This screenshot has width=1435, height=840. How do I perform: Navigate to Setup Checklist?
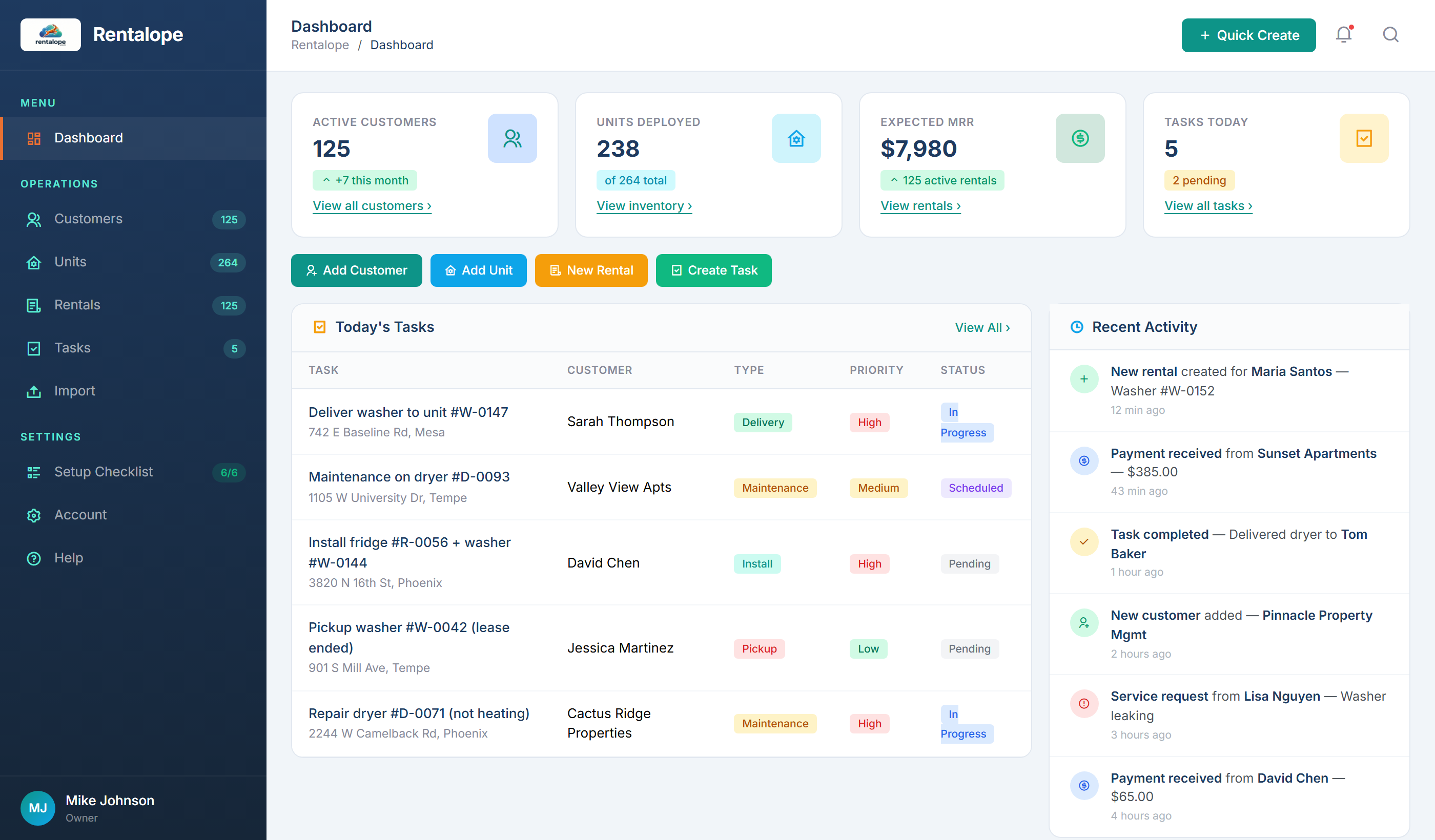104,472
